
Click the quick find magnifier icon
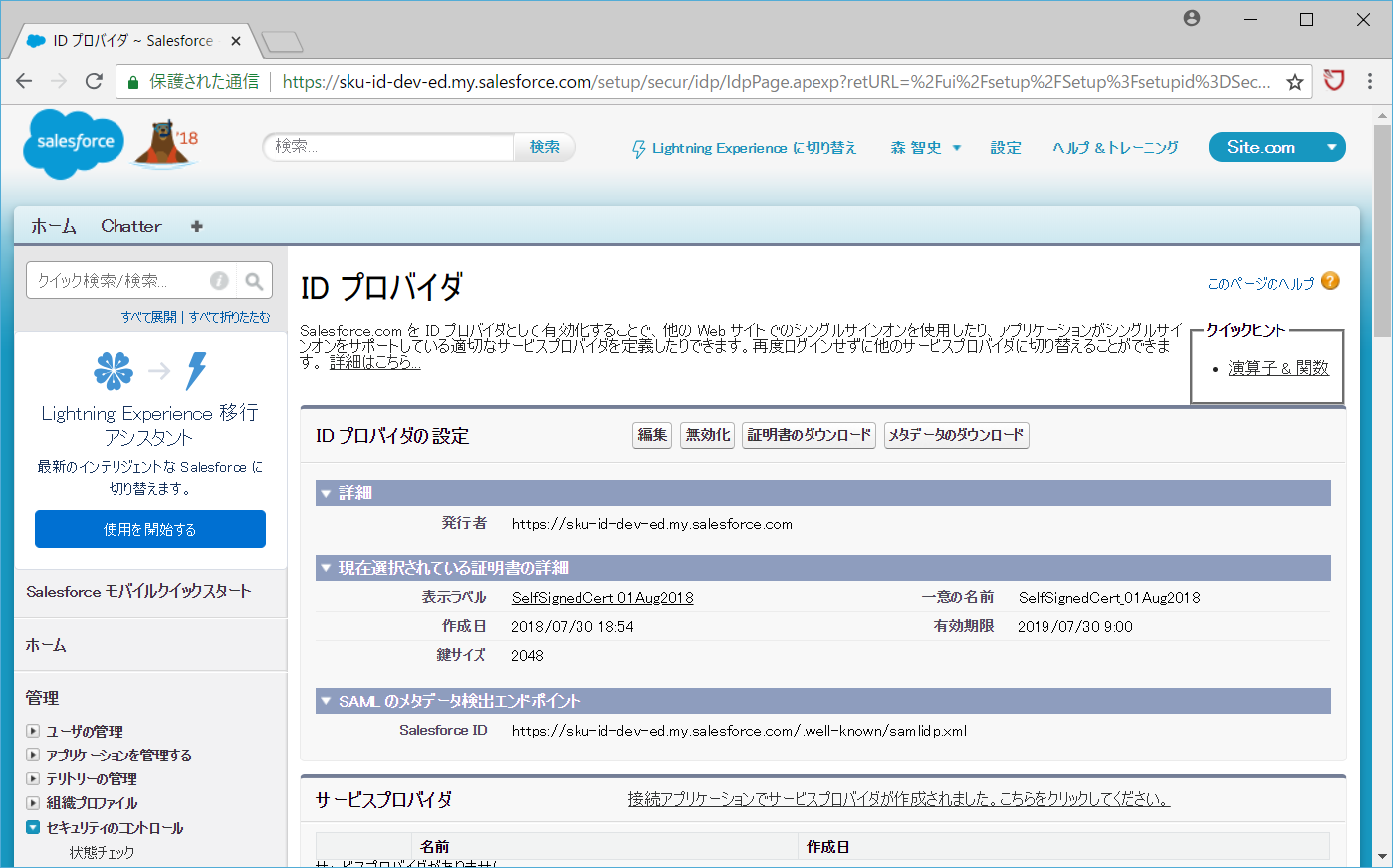coord(254,281)
